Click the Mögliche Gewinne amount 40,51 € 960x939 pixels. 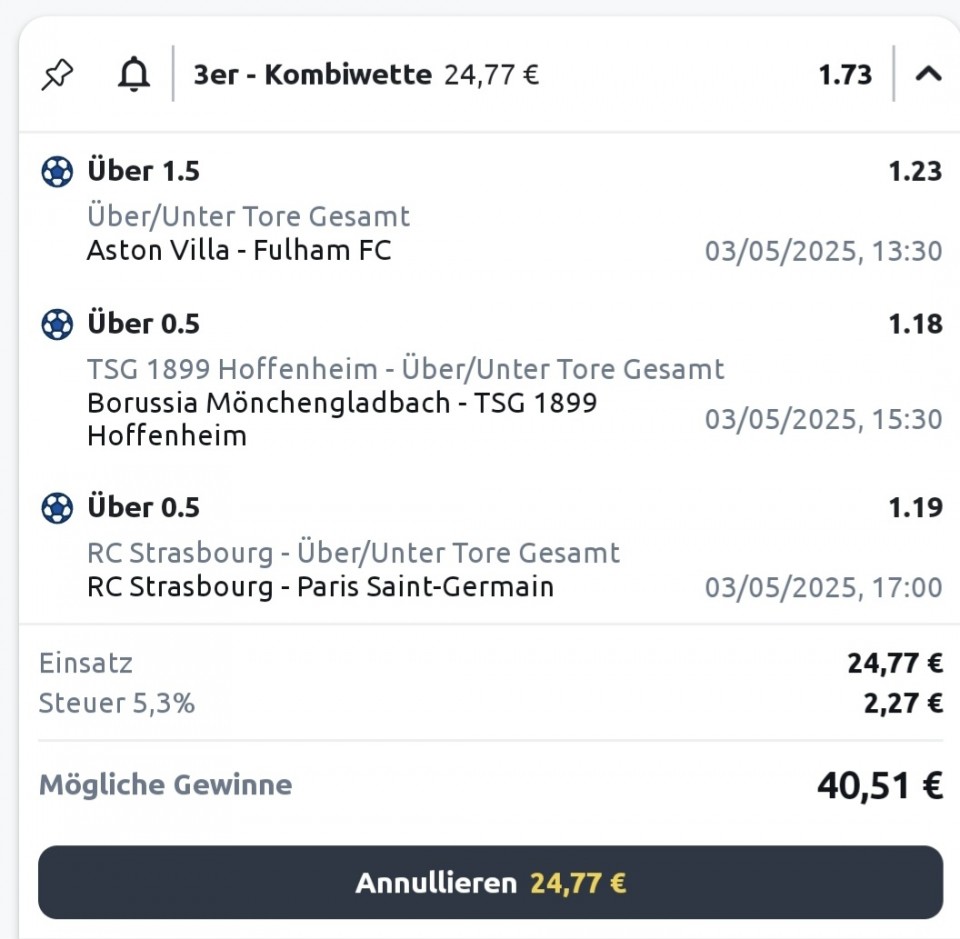880,785
